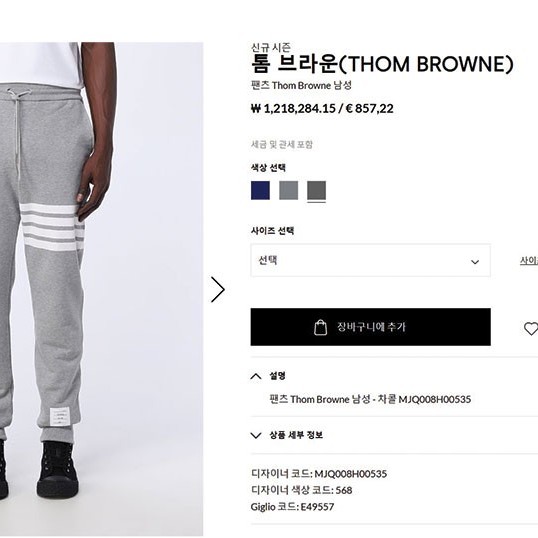Image resolution: width=538 pixels, height=538 pixels.
Task: Click the 상품 세부 정보 heading text
Action: [x=296, y=435]
